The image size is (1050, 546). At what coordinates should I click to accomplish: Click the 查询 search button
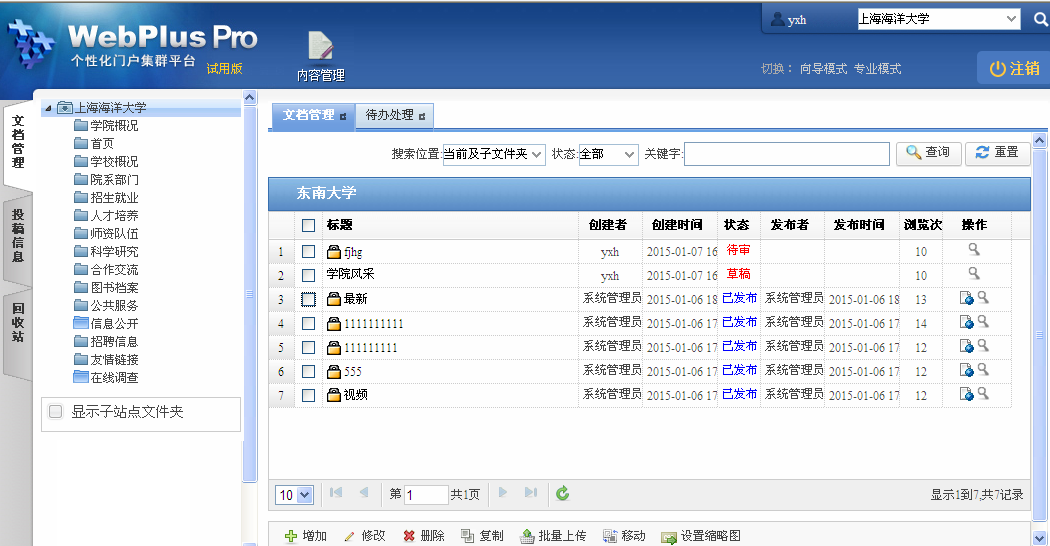tap(928, 153)
